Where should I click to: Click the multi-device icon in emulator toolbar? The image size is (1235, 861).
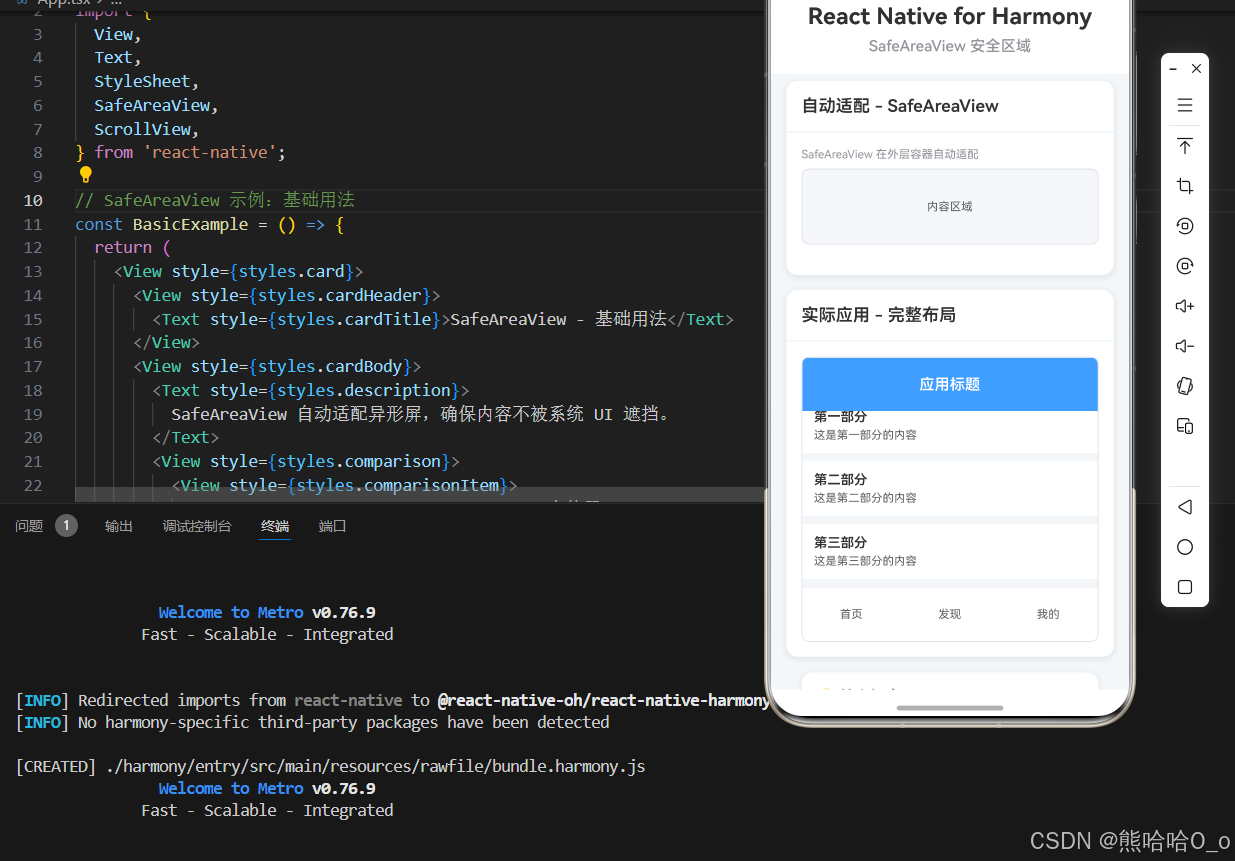click(x=1185, y=426)
